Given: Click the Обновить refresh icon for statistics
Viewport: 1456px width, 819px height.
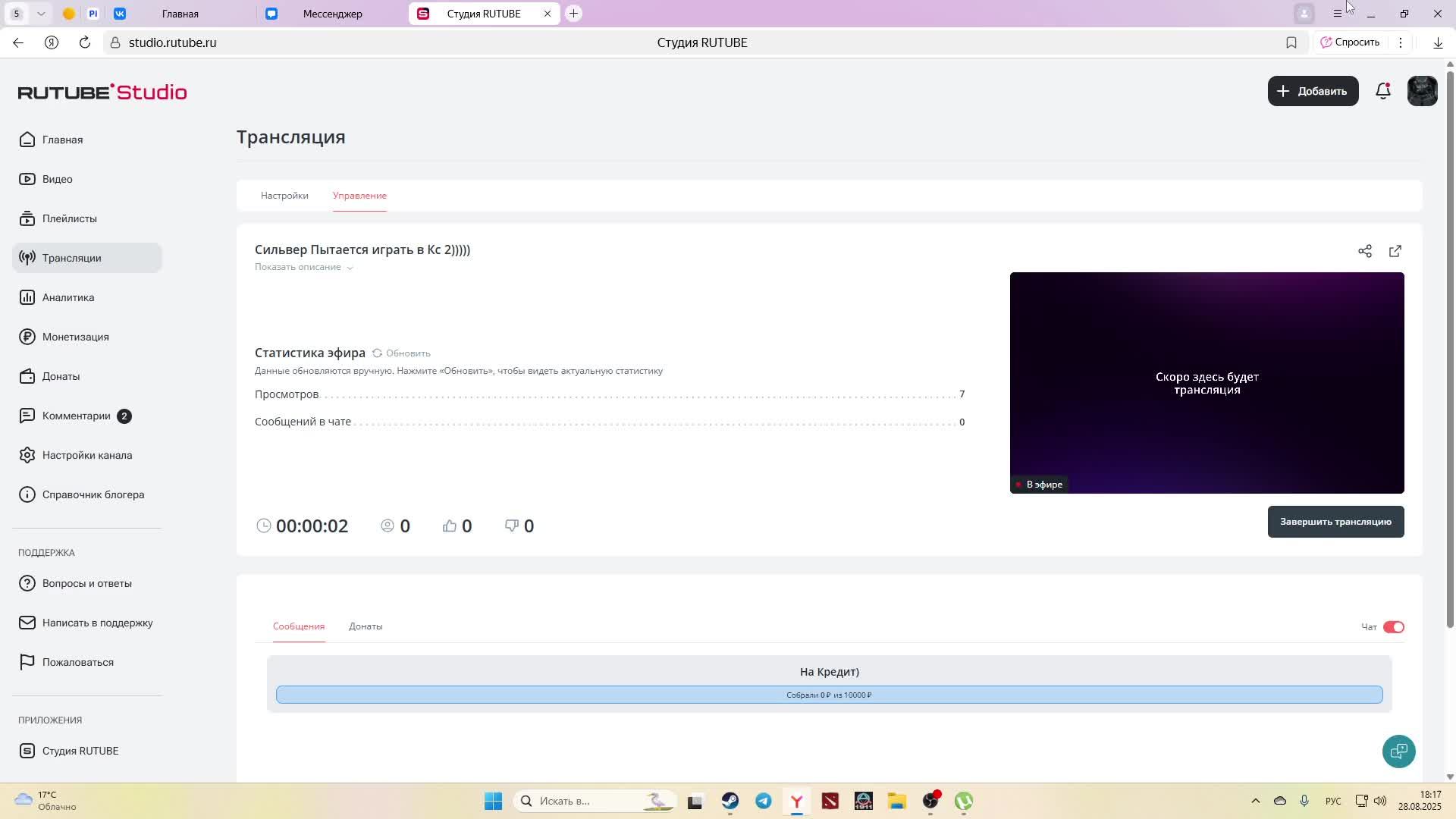Looking at the screenshot, I should tap(378, 353).
